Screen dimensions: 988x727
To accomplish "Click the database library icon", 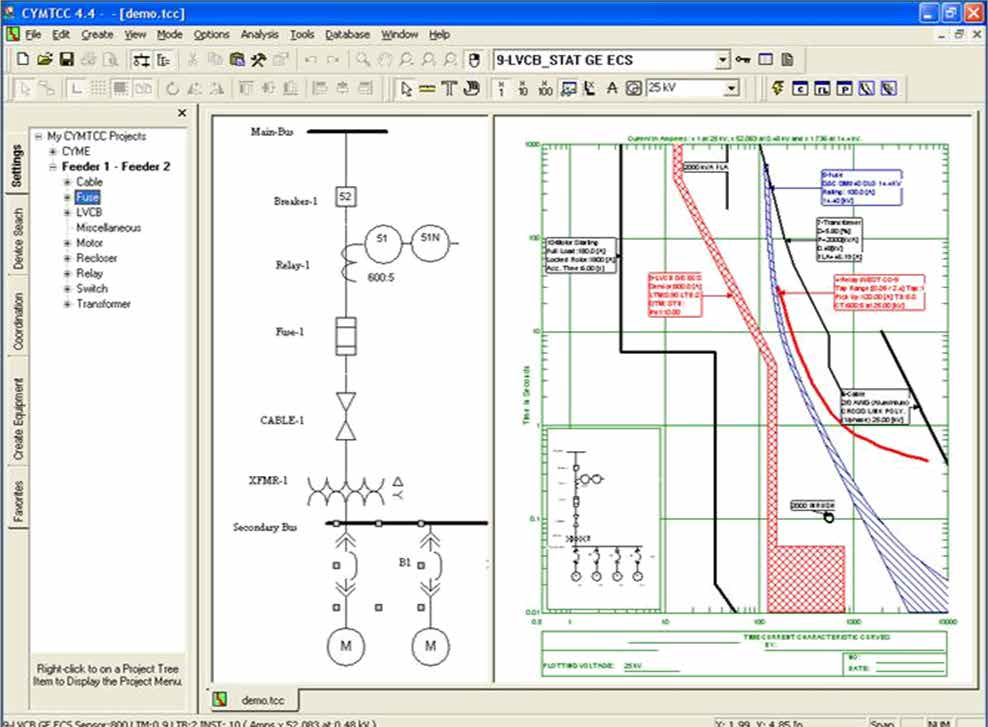I will pyautogui.click(x=237, y=60).
